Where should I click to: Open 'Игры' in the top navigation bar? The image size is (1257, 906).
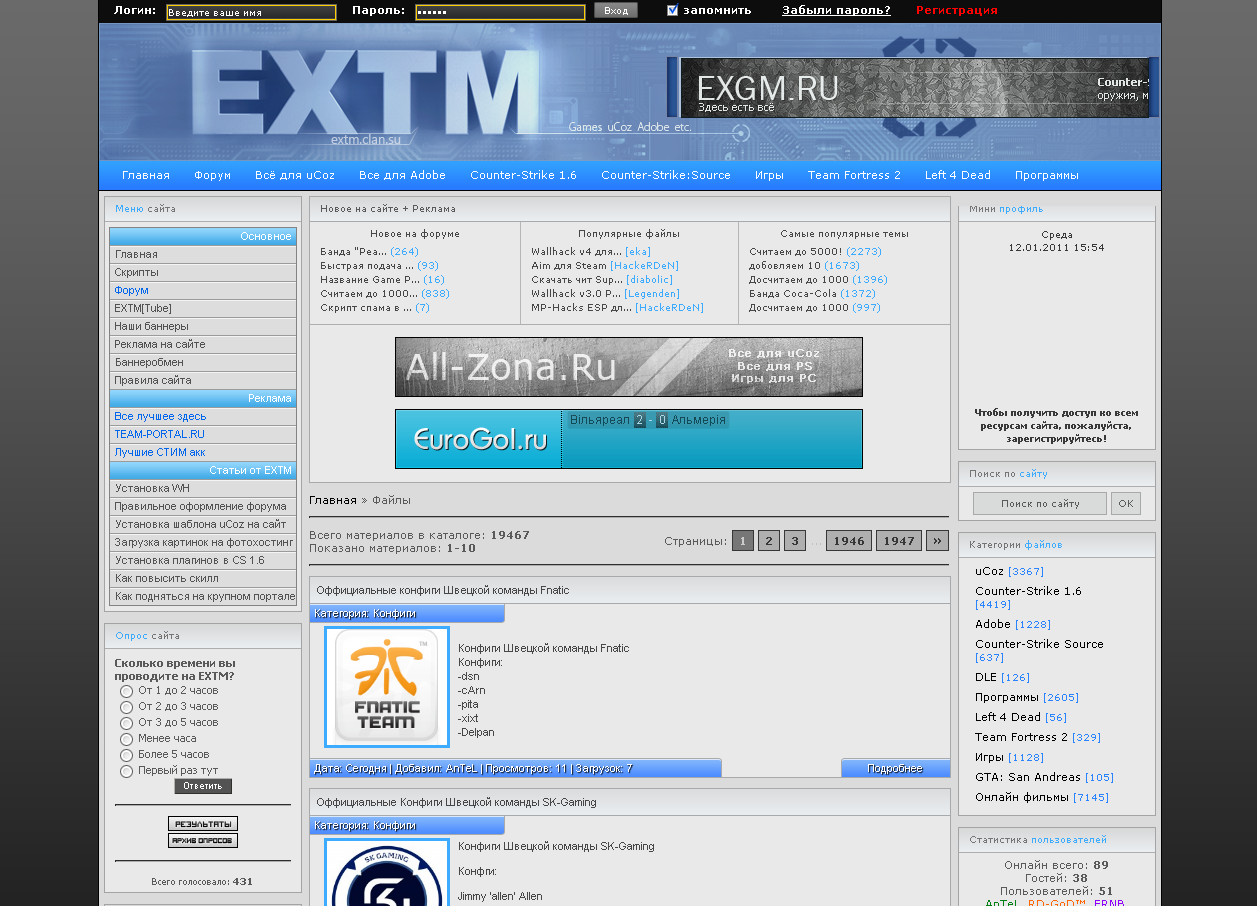pyautogui.click(x=769, y=175)
